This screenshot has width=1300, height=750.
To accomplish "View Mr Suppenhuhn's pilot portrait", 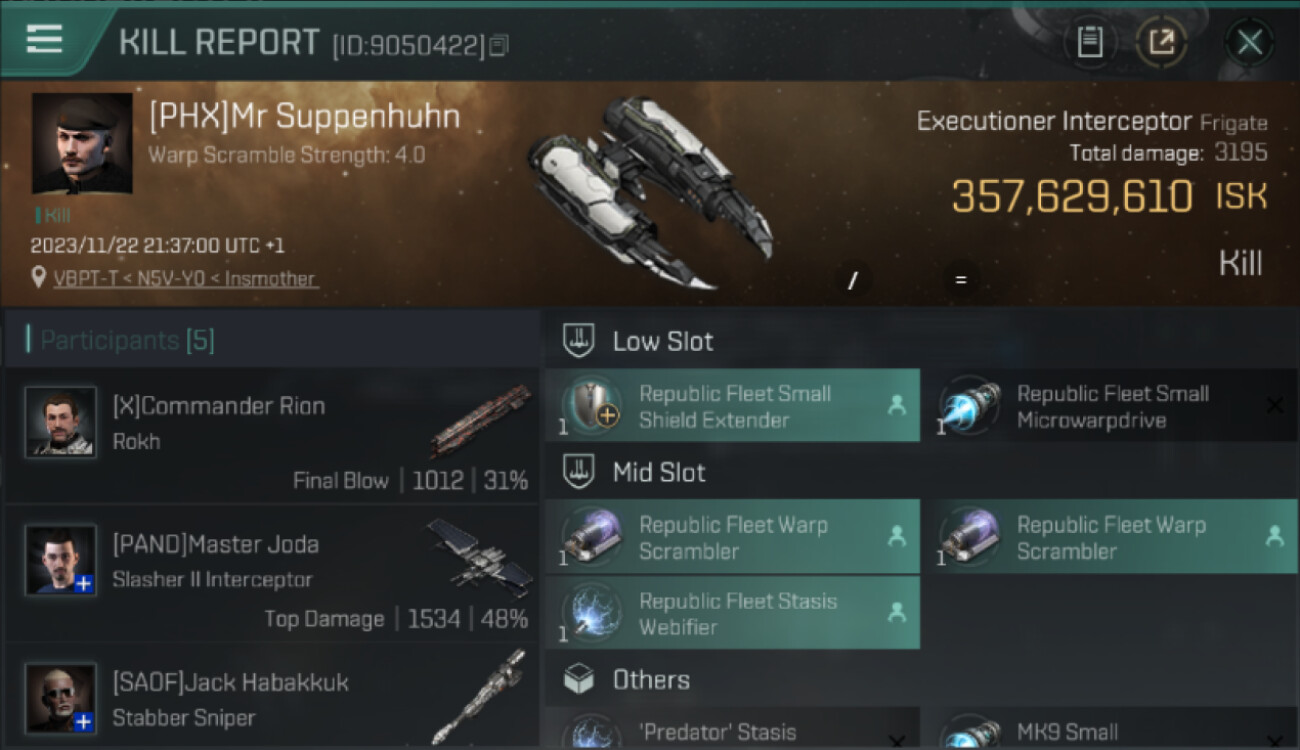I will coord(82,143).
